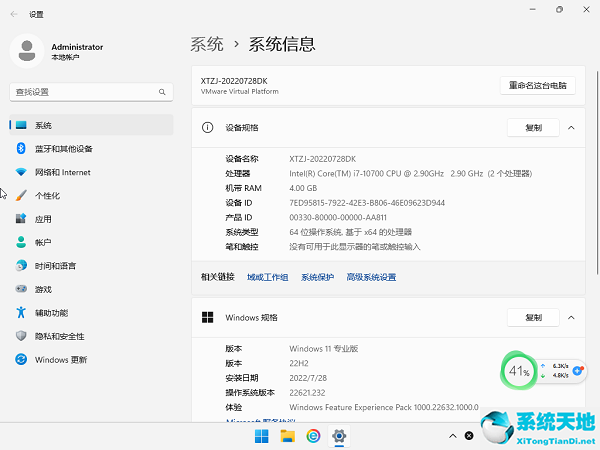Image resolution: width=600 pixels, height=450 pixels.
Task: Click the 查找设置 search box
Action: (x=88, y=91)
